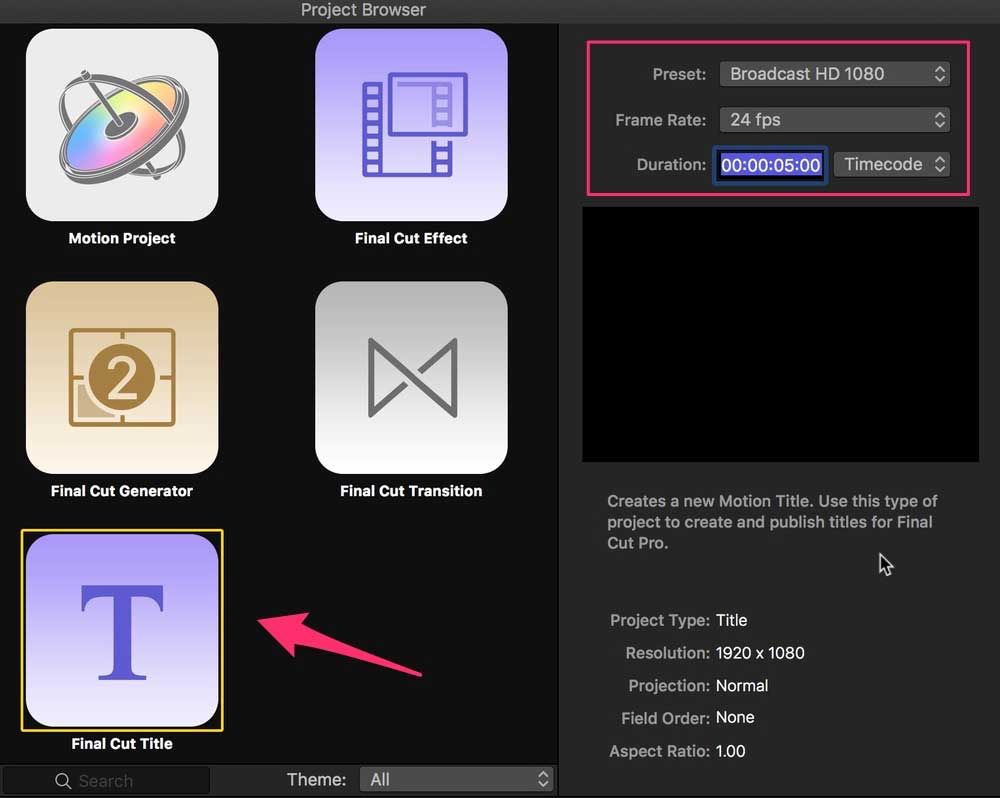Screen dimensions: 1000x798
Task: Click the Final Cut Transition label text
Action: [x=411, y=491]
